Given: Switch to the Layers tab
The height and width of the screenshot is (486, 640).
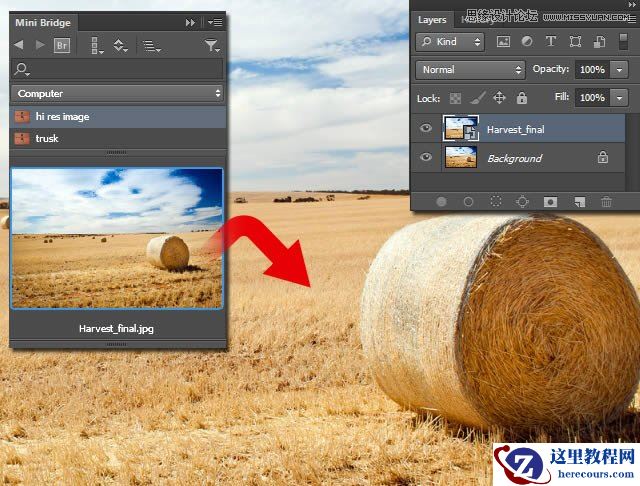Looking at the screenshot, I should (x=432, y=20).
